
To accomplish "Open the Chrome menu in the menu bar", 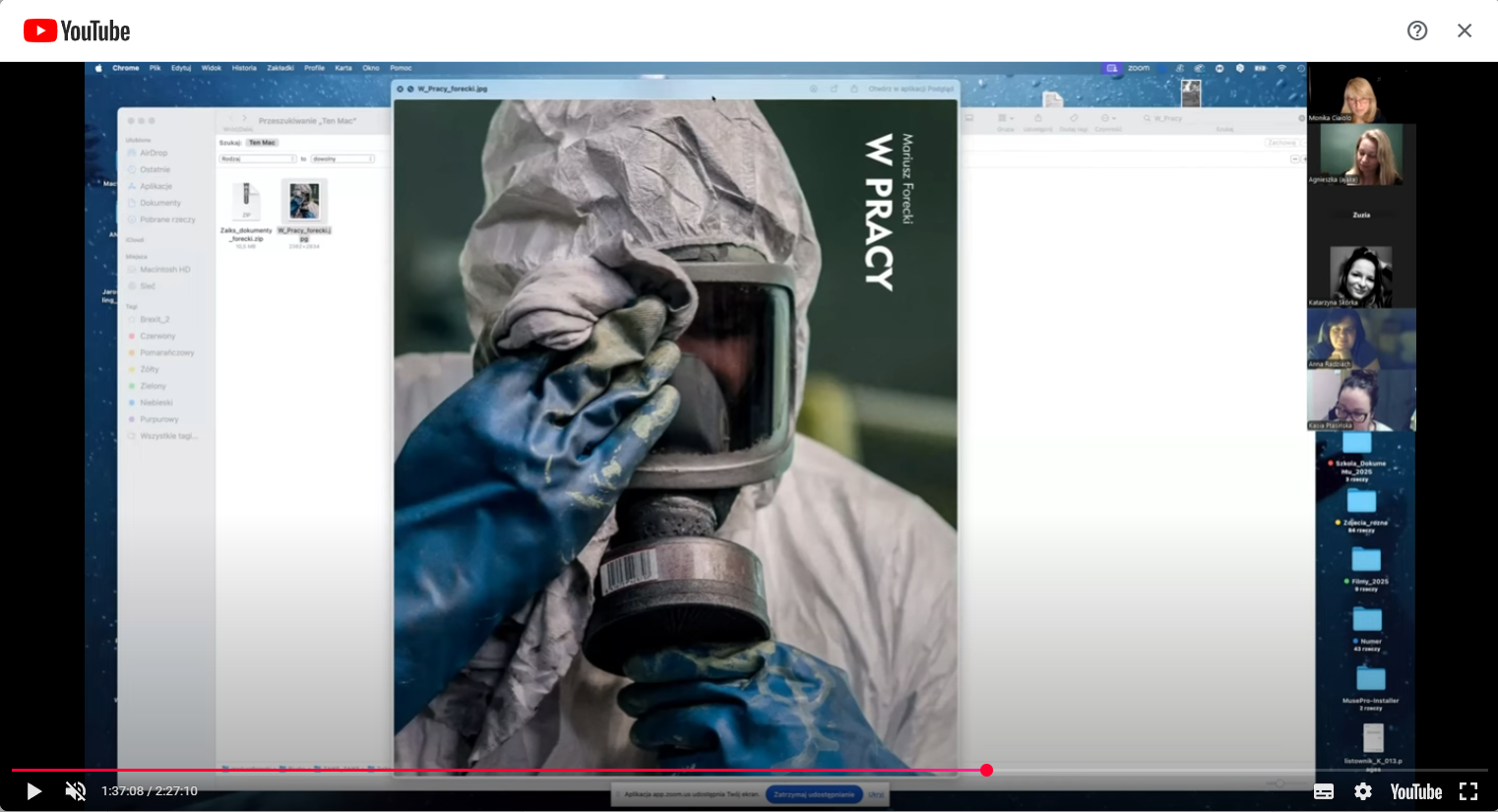I will click(x=126, y=68).
